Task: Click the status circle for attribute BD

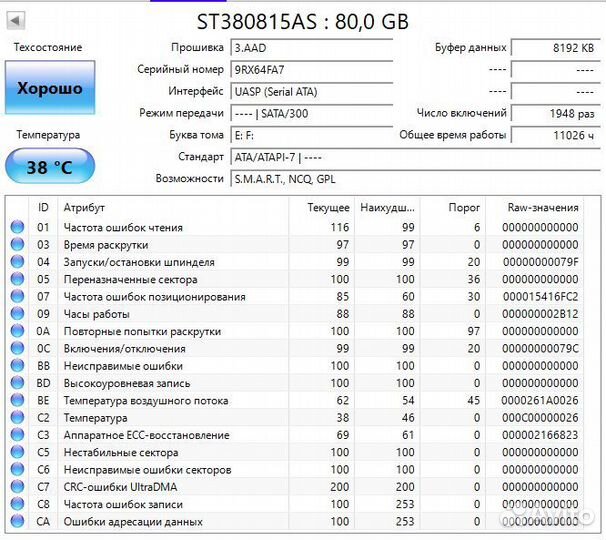Action: [x=17, y=383]
